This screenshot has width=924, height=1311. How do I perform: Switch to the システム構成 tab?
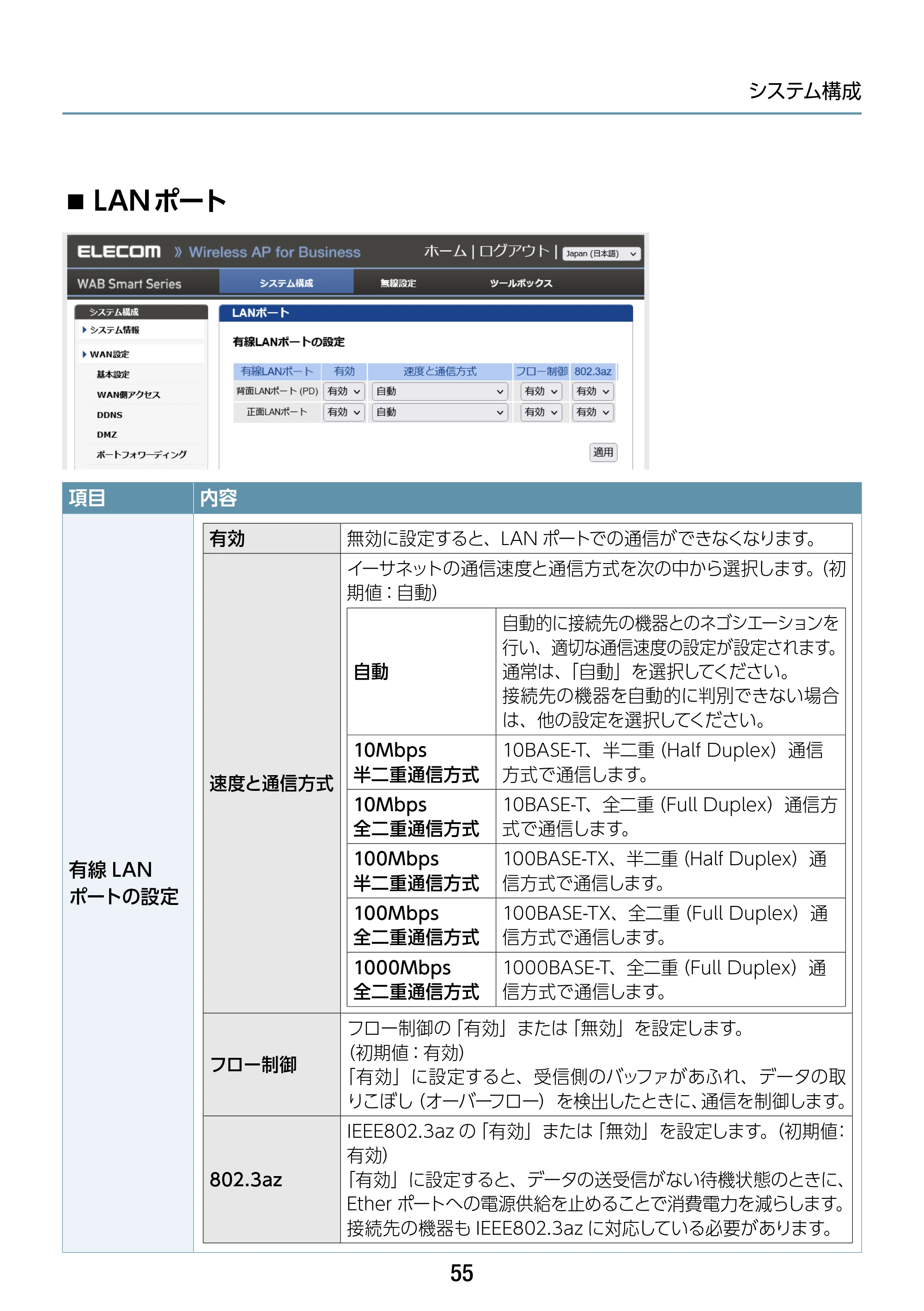point(286,283)
